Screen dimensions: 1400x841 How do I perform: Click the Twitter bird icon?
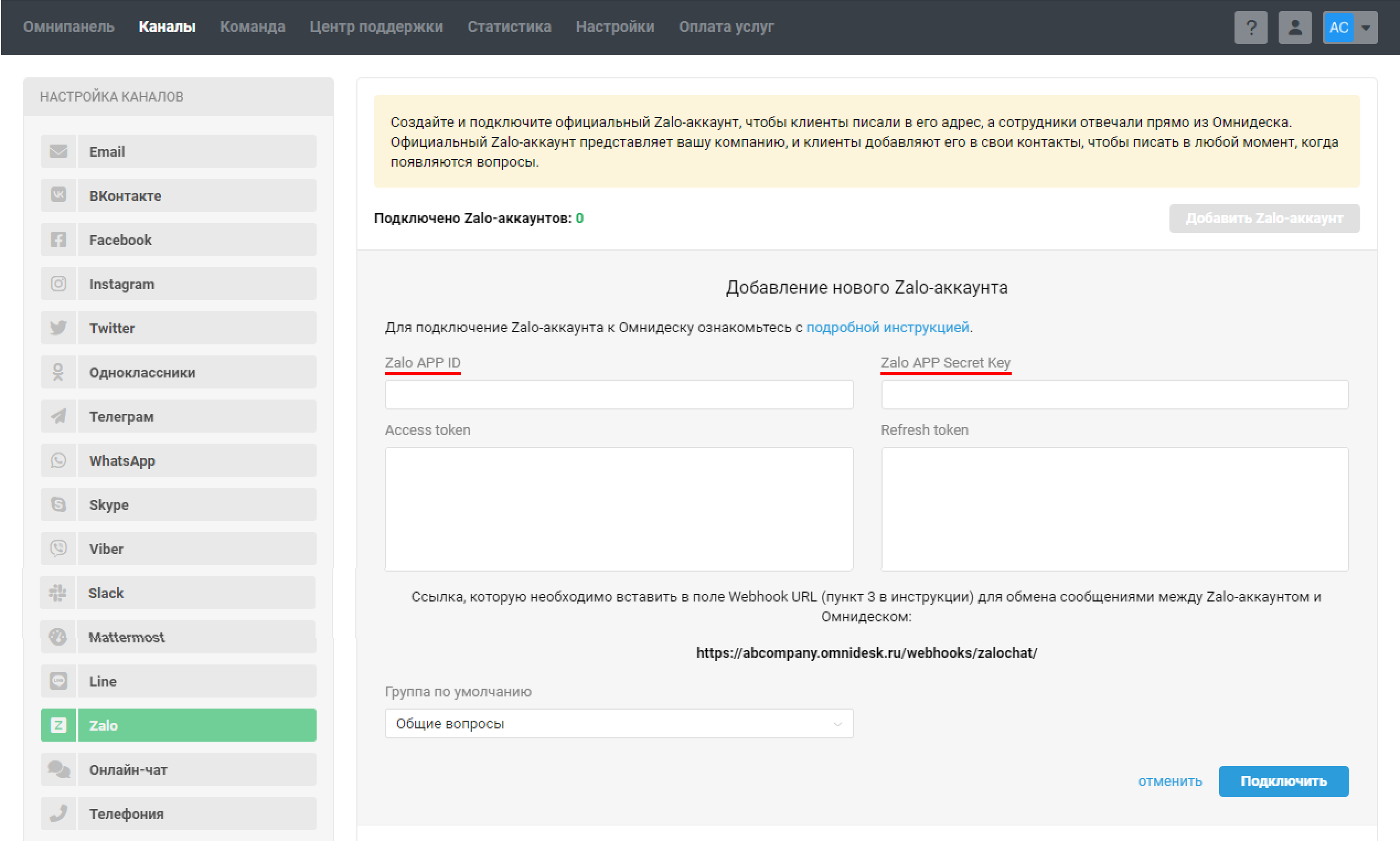[58, 328]
